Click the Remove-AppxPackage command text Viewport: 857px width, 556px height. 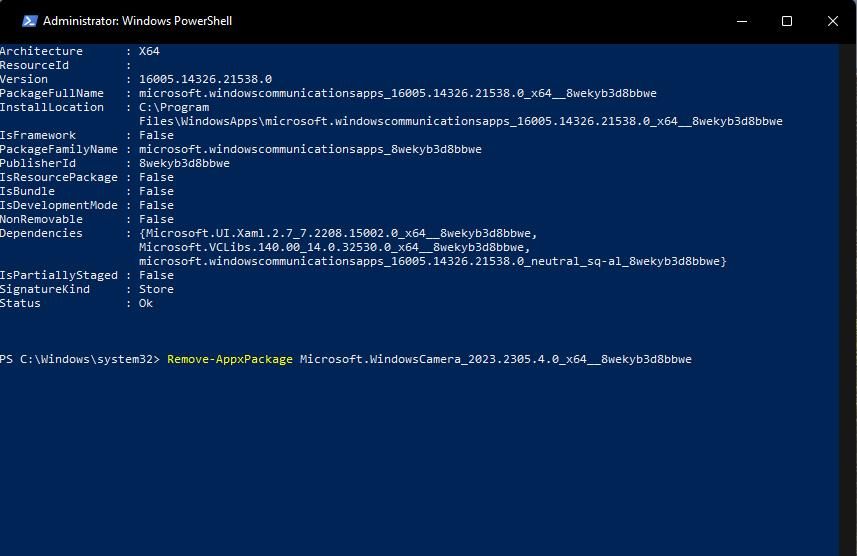tap(230, 359)
